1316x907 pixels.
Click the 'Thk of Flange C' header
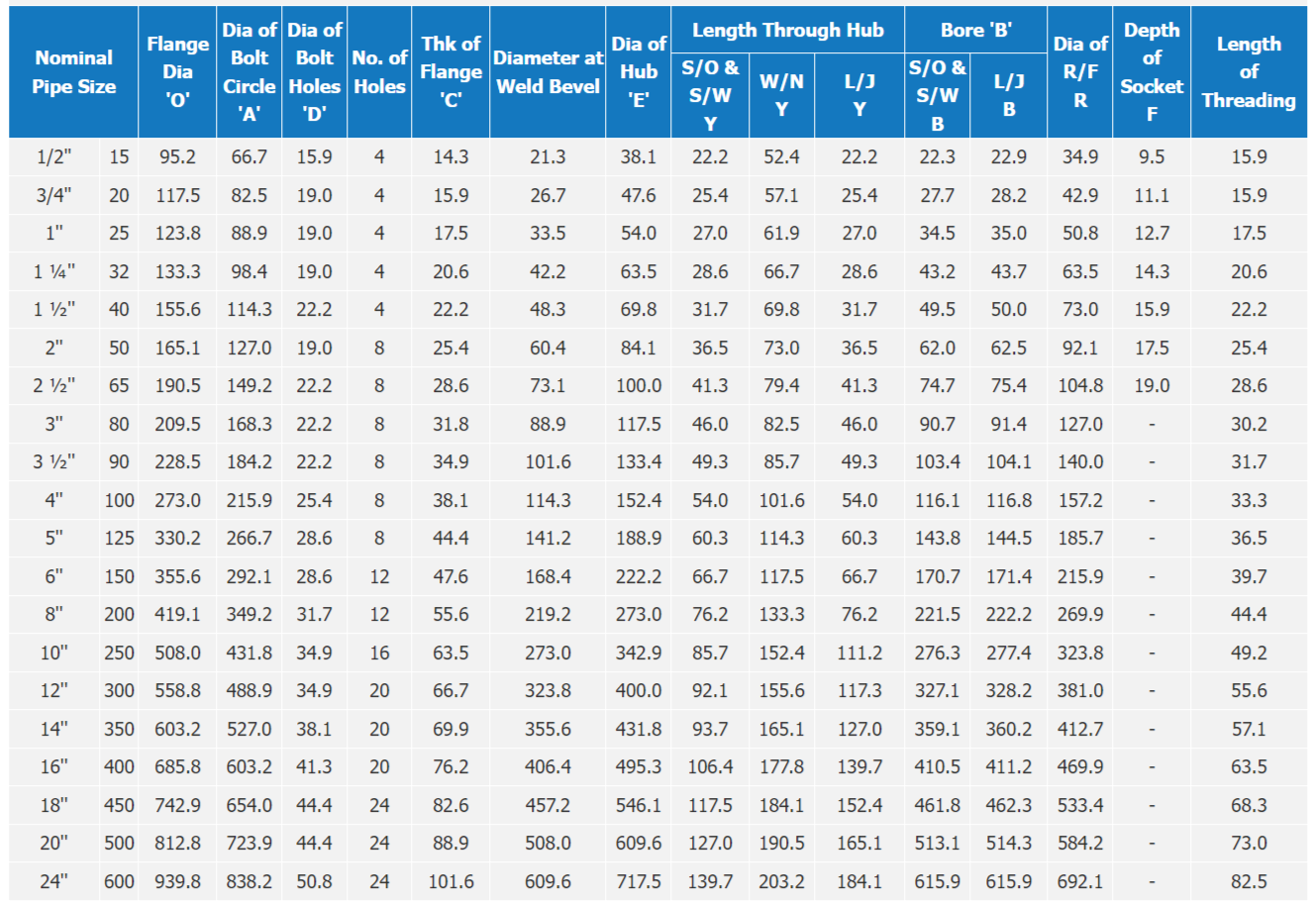tap(451, 72)
